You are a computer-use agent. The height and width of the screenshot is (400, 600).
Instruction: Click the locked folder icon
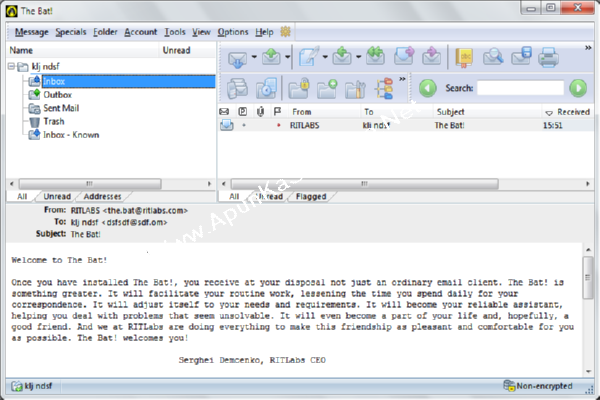tap(299, 88)
